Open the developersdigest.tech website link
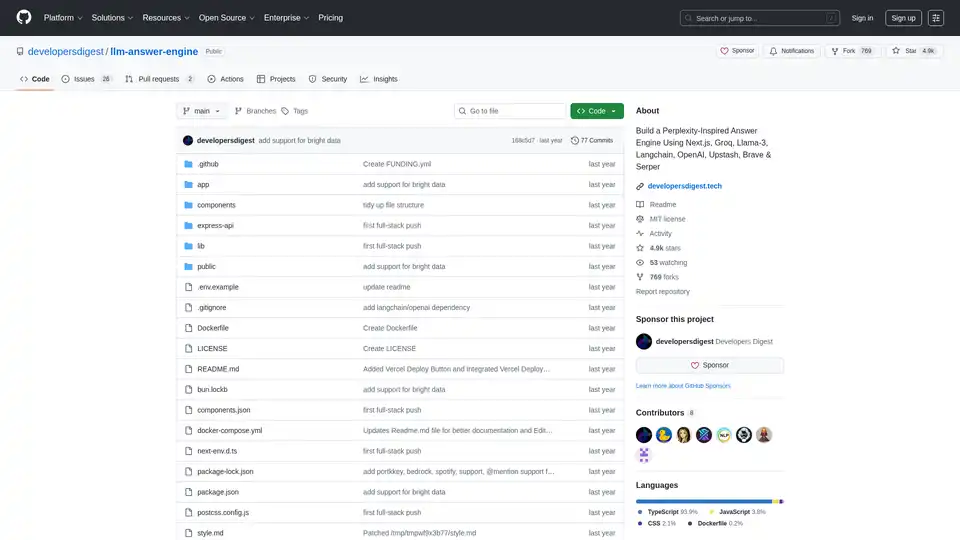Screen dimensions: 960x540 point(684,186)
